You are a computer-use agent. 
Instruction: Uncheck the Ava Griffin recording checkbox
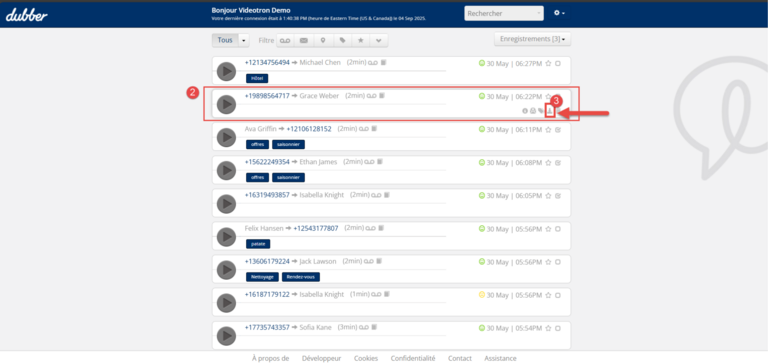coord(558,129)
